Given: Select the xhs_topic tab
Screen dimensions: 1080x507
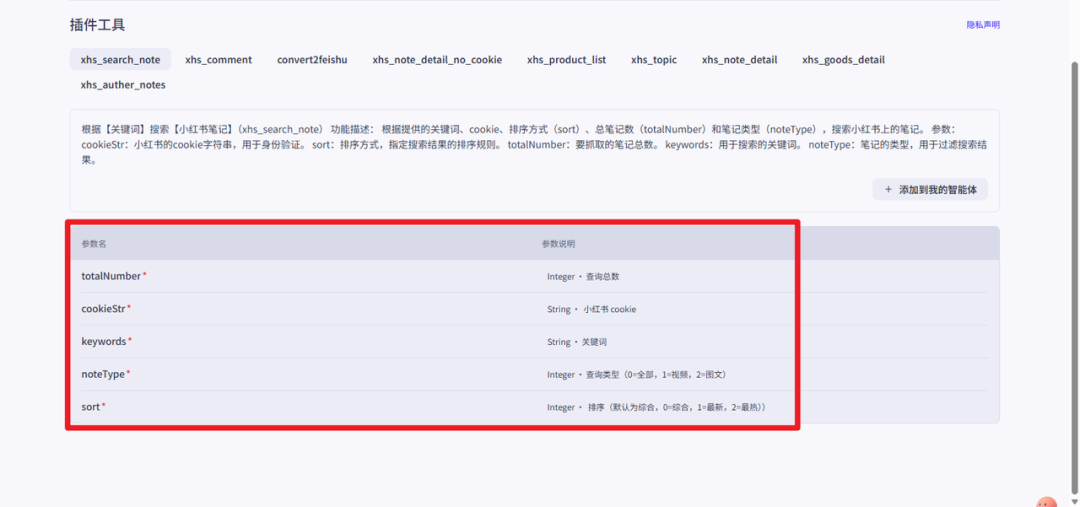Looking at the screenshot, I should coord(654,60).
